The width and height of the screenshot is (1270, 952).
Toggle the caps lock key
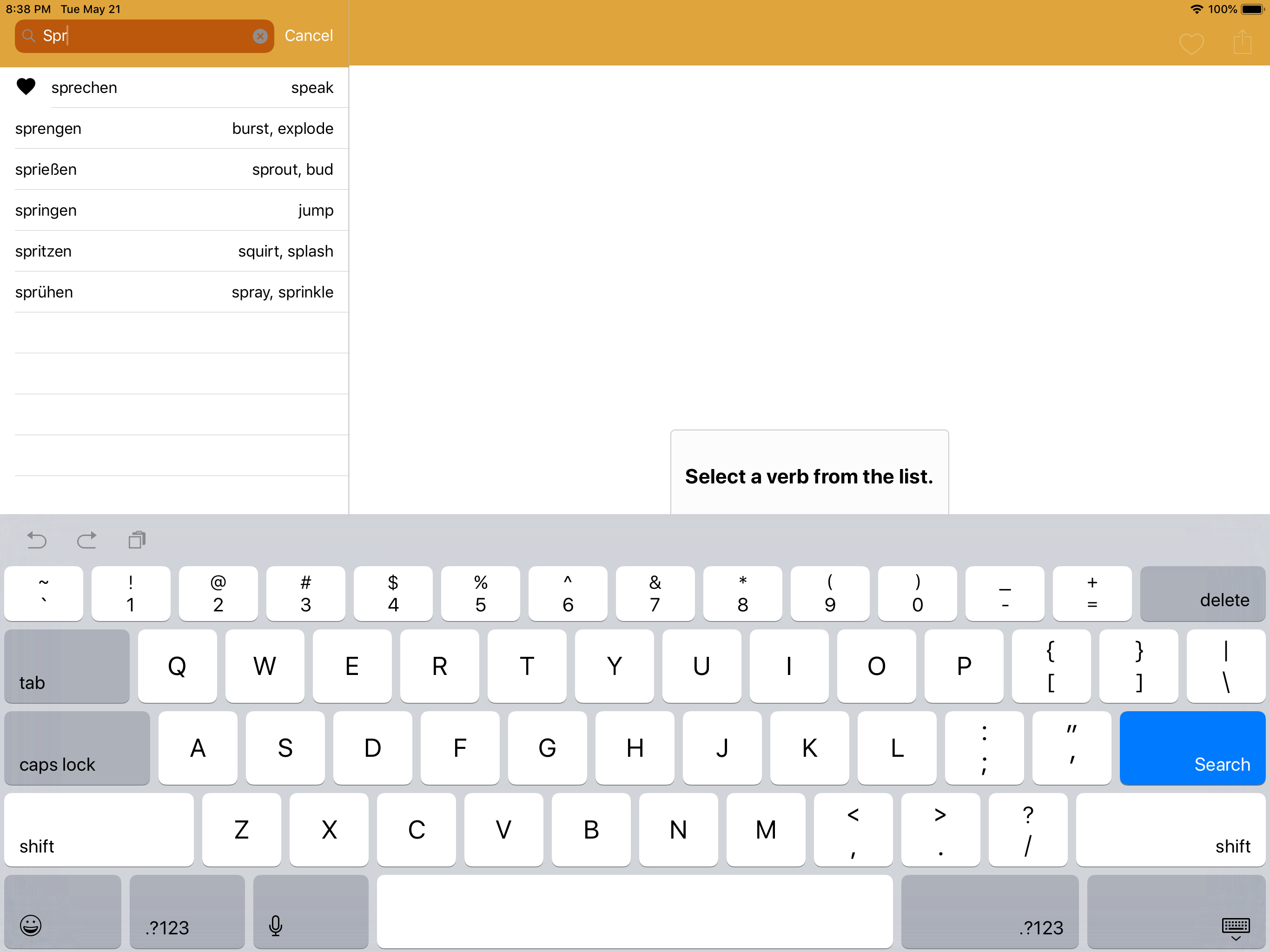pos(77,748)
